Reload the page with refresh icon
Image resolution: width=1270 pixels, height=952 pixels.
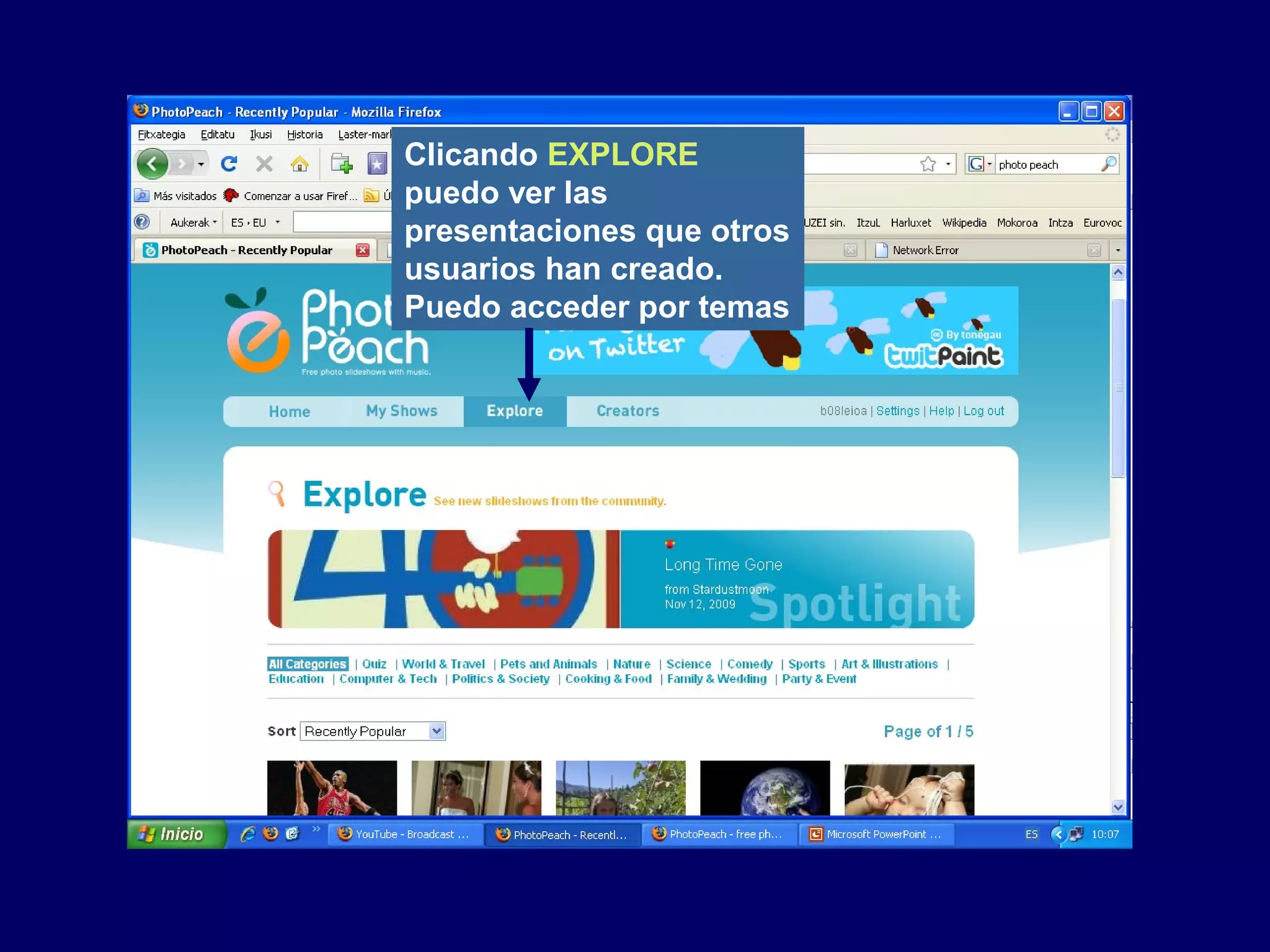click(229, 164)
